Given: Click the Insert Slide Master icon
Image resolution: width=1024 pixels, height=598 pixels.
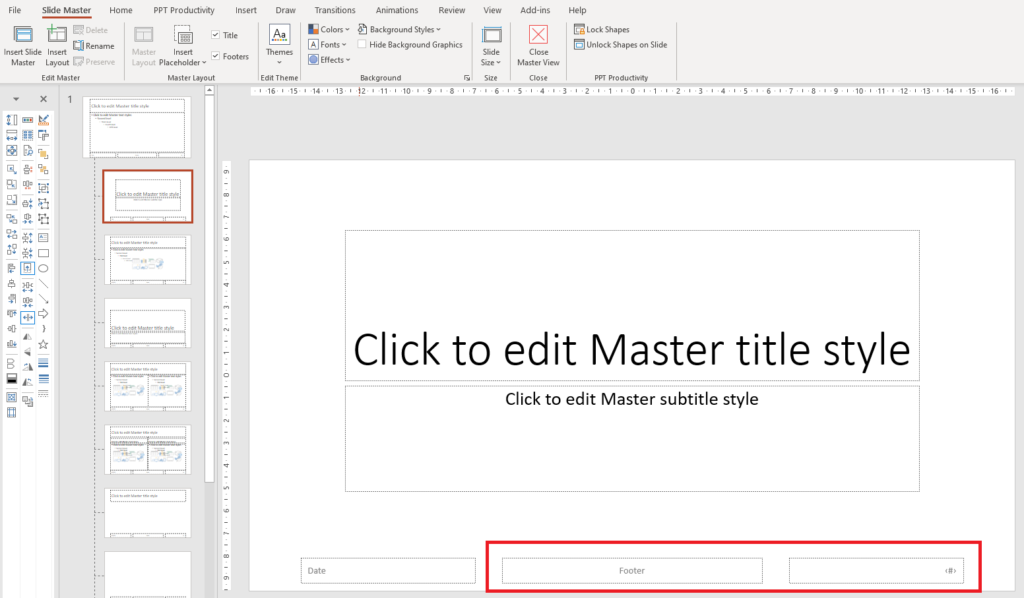Looking at the screenshot, I should tap(23, 46).
